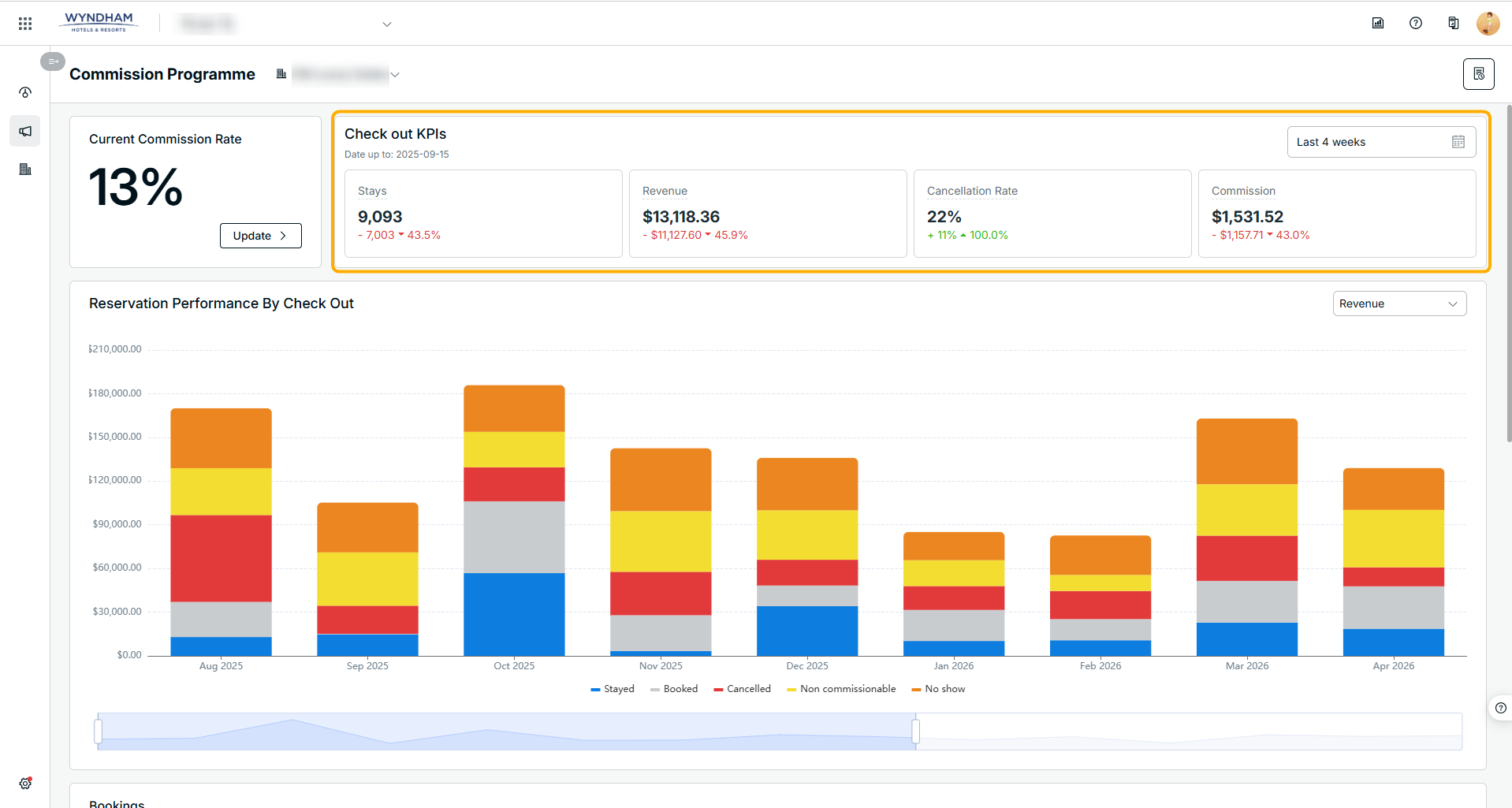Screen dimensions: 1512x808
Task: Click the left handle of chart range slider
Action: tap(99, 732)
